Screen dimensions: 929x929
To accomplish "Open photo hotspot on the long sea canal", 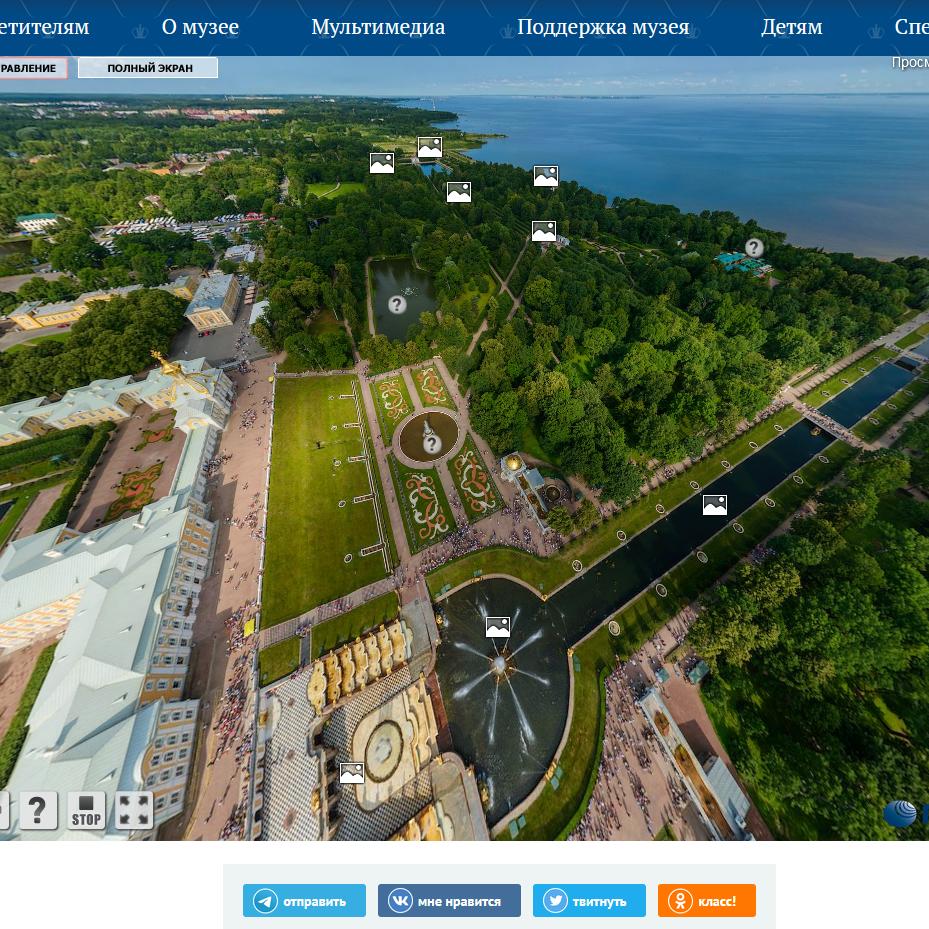I will 714,505.
